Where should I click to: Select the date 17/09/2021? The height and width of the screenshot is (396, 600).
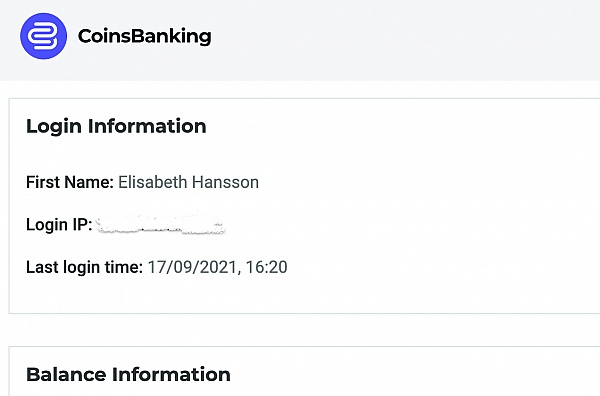click(x=194, y=267)
